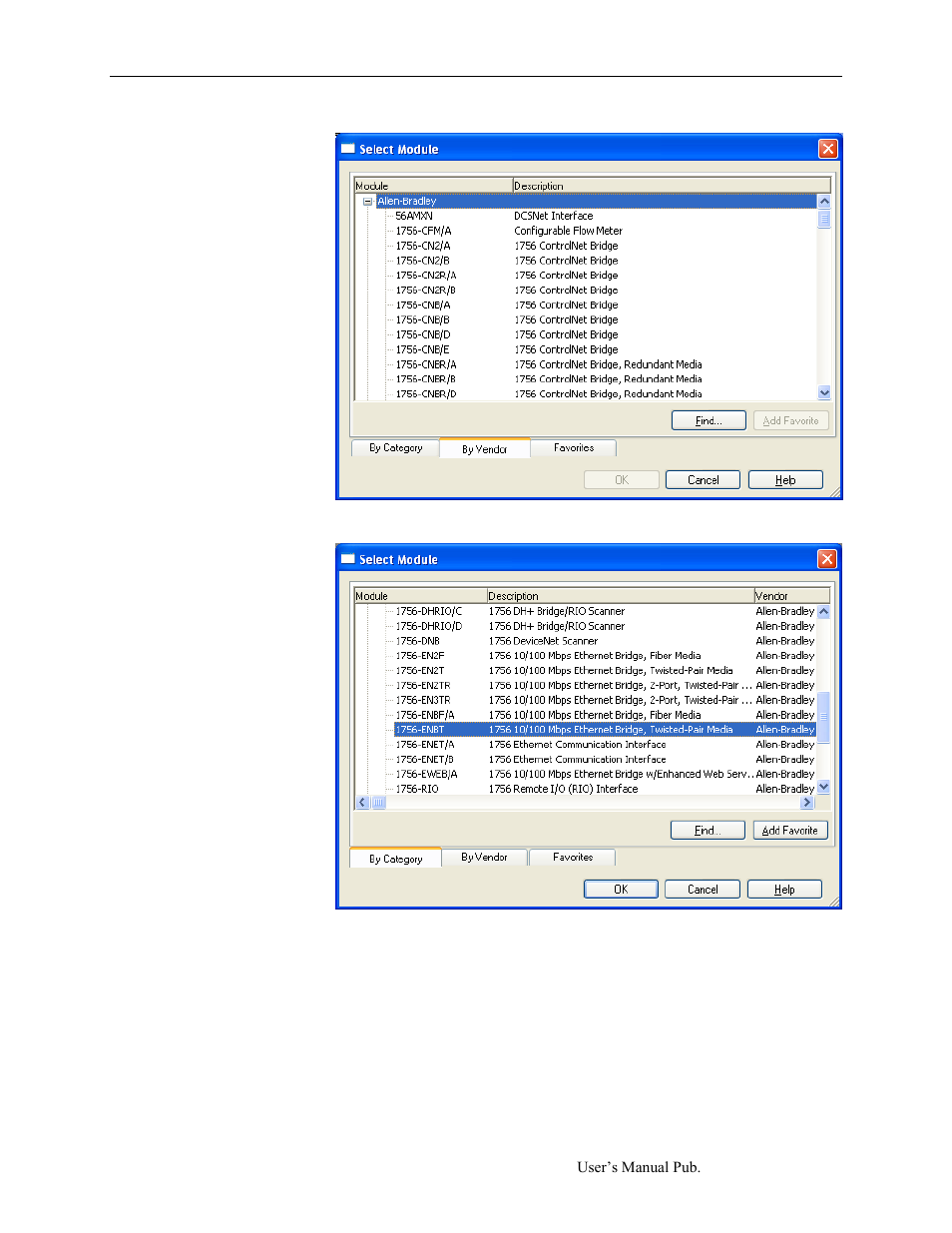This screenshot has width=952, height=1233.
Task: Click the Find button in upper dialog
Action: [x=709, y=420]
